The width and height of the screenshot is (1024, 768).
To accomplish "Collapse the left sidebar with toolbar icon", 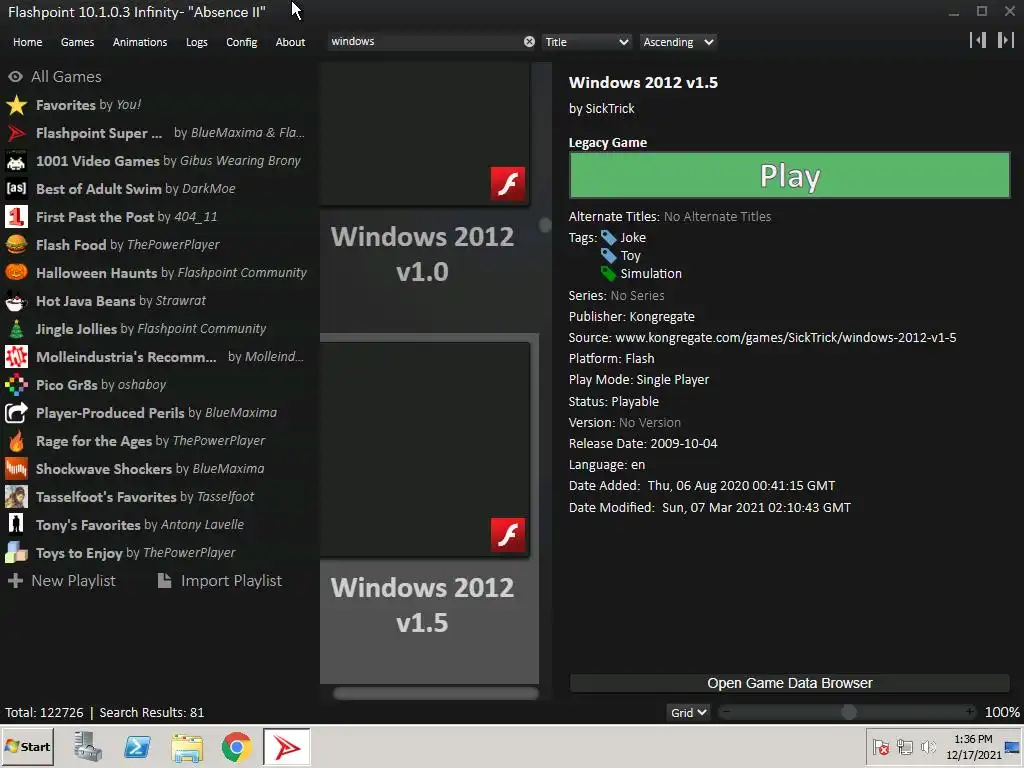I will click(978, 40).
